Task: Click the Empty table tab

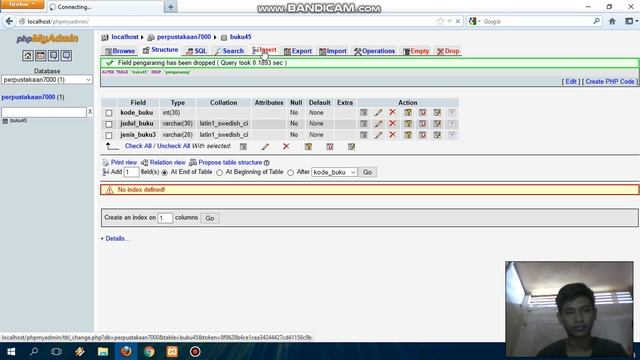Action: coord(416,51)
